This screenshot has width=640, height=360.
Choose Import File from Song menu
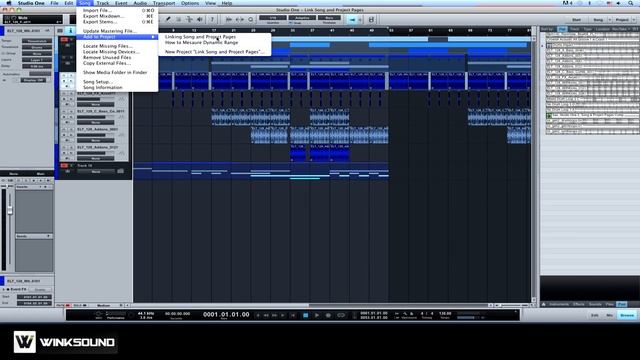point(117,10)
